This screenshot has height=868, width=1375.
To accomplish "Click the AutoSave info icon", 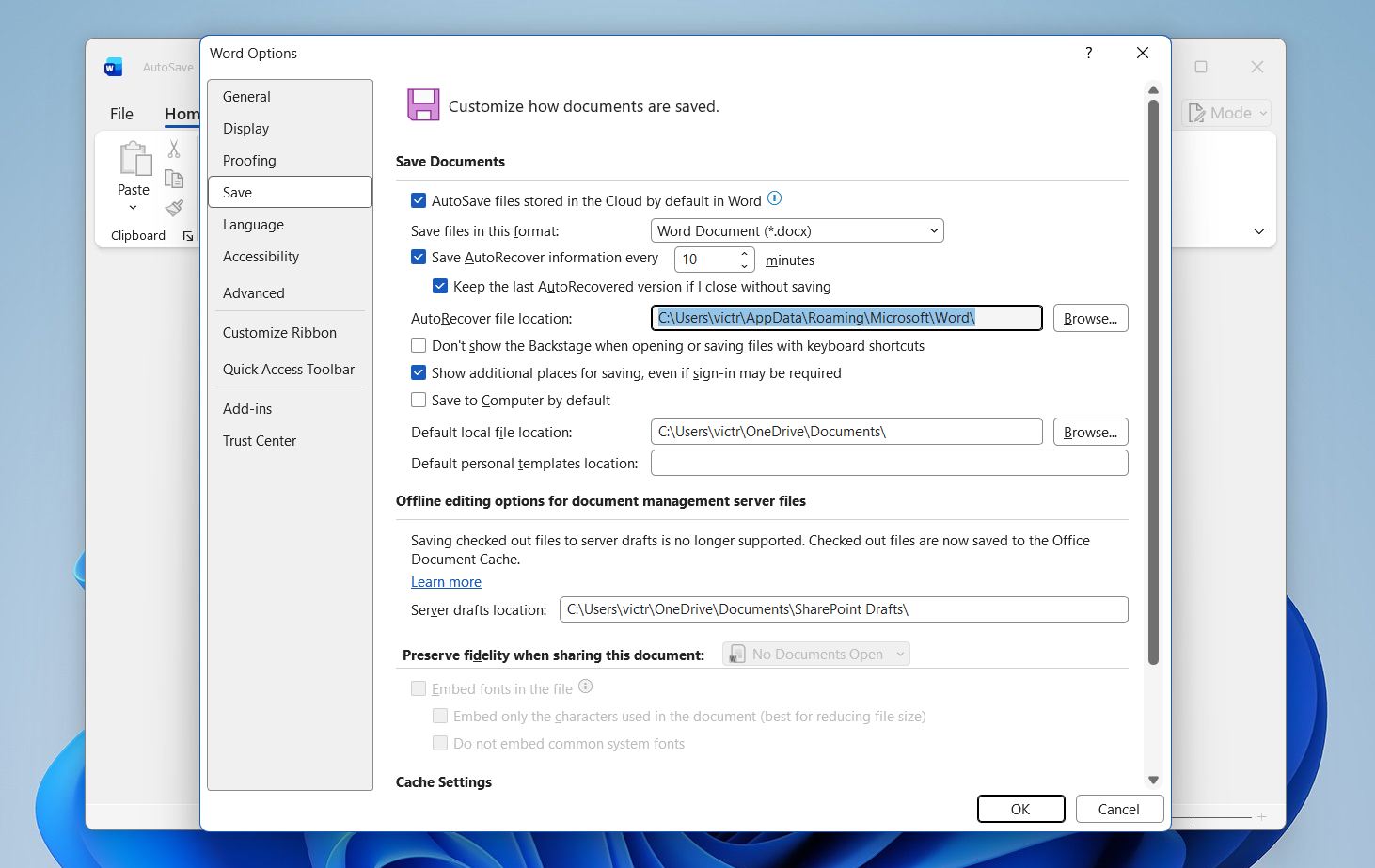I will pos(774,198).
